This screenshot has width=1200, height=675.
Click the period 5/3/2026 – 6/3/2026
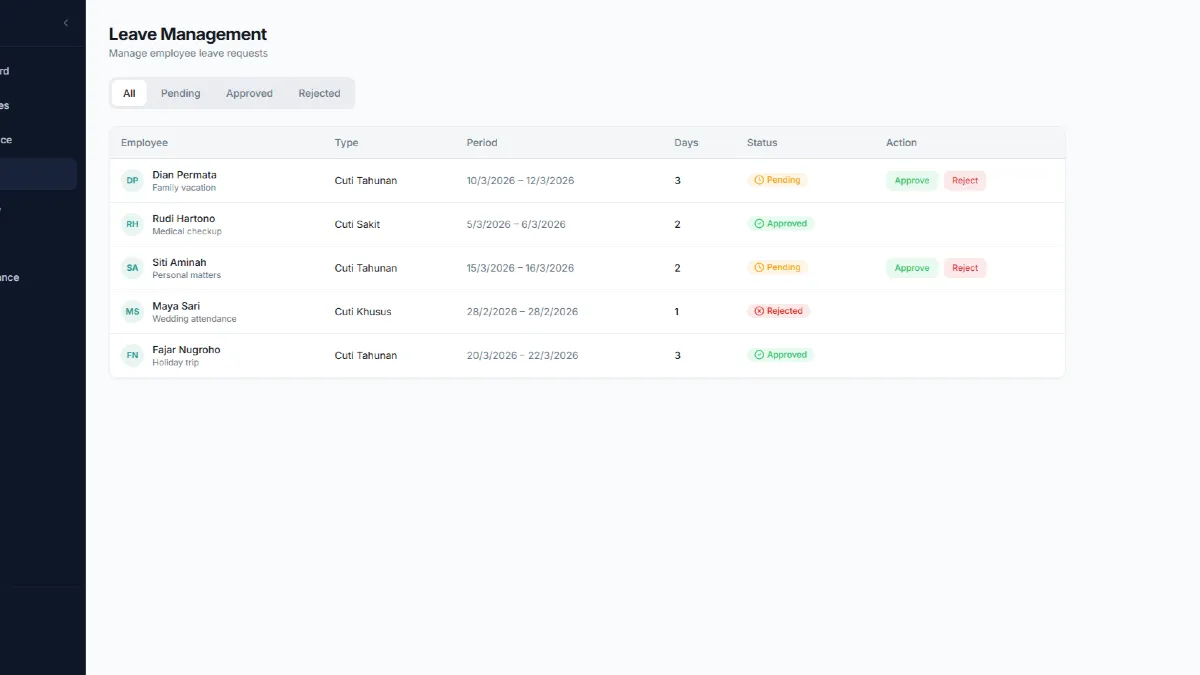(x=516, y=224)
